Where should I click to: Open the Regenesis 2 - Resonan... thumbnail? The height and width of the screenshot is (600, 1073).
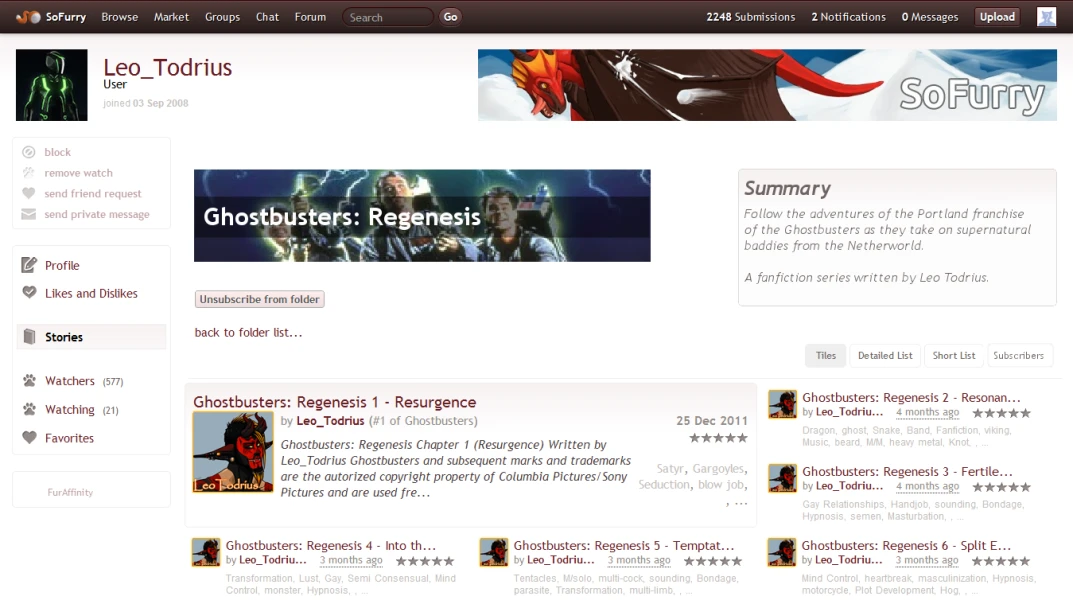tap(782, 404)
